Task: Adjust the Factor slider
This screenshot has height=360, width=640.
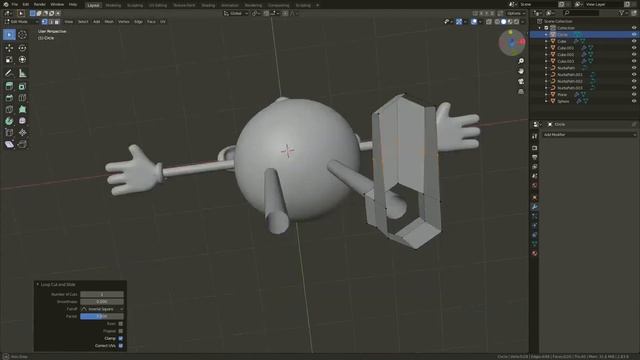Action: [102, 316]
